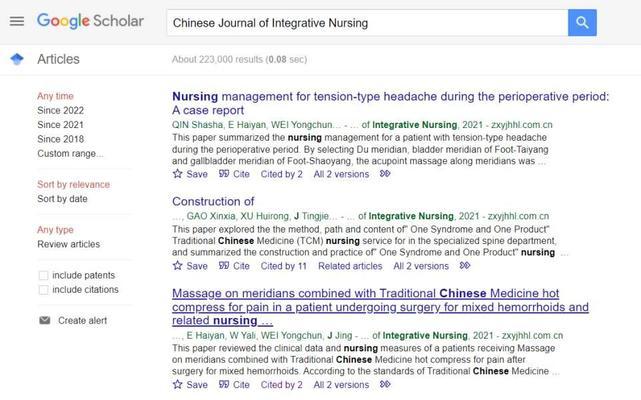Viewport: 641px width, 400px height.
Task: Filter results Since 2018
Action: (61, 139)
